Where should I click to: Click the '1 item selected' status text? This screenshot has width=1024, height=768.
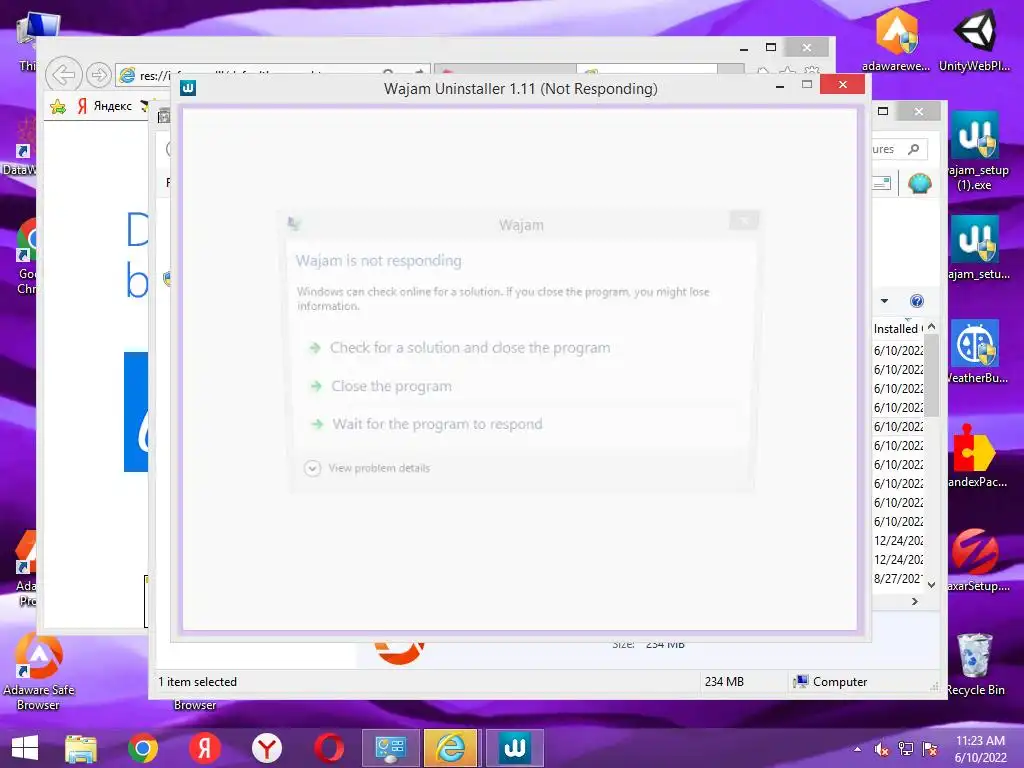click(197, 682)
